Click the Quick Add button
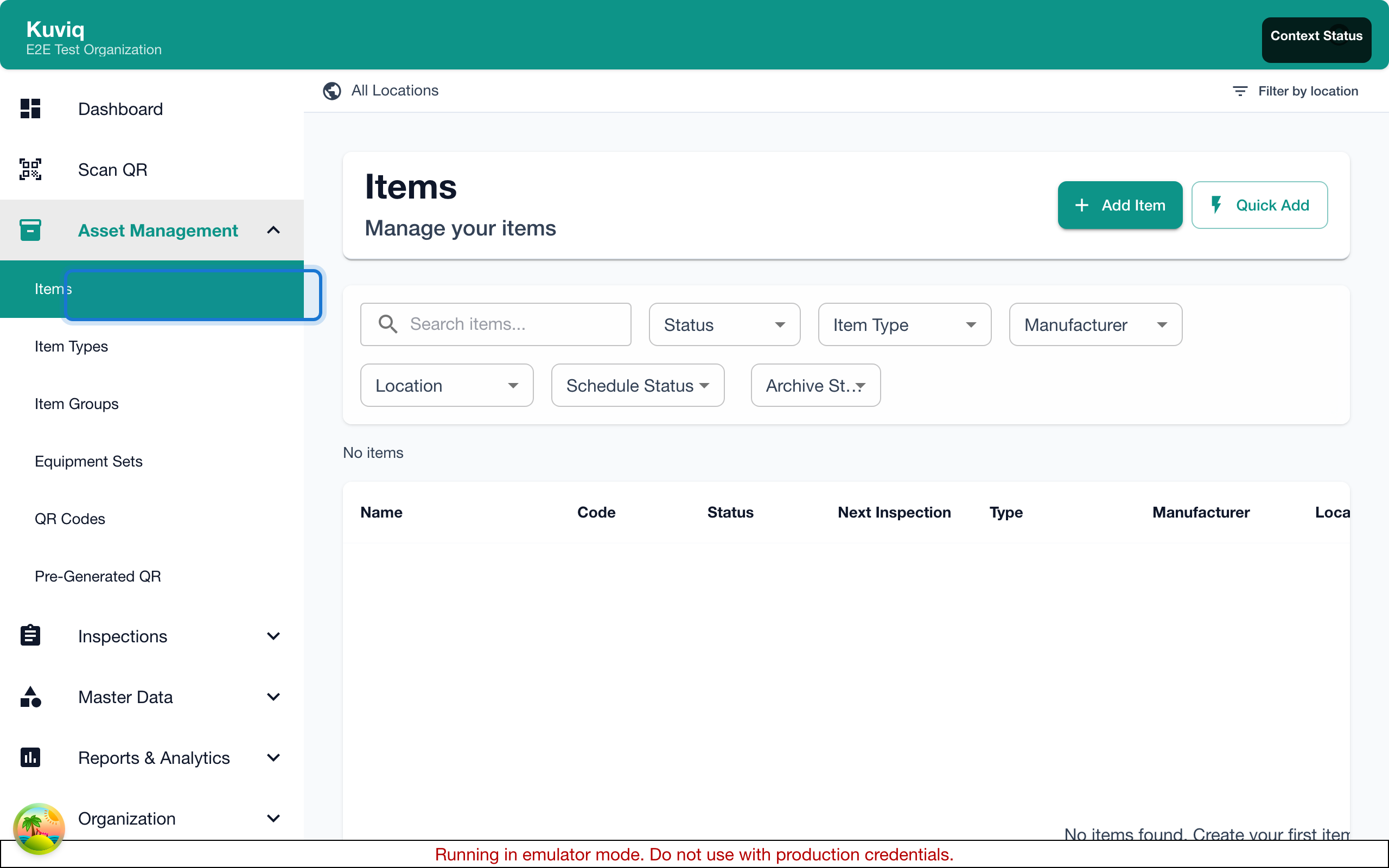The width and height of the screenshot is (1389, 868). (1259, 205)
